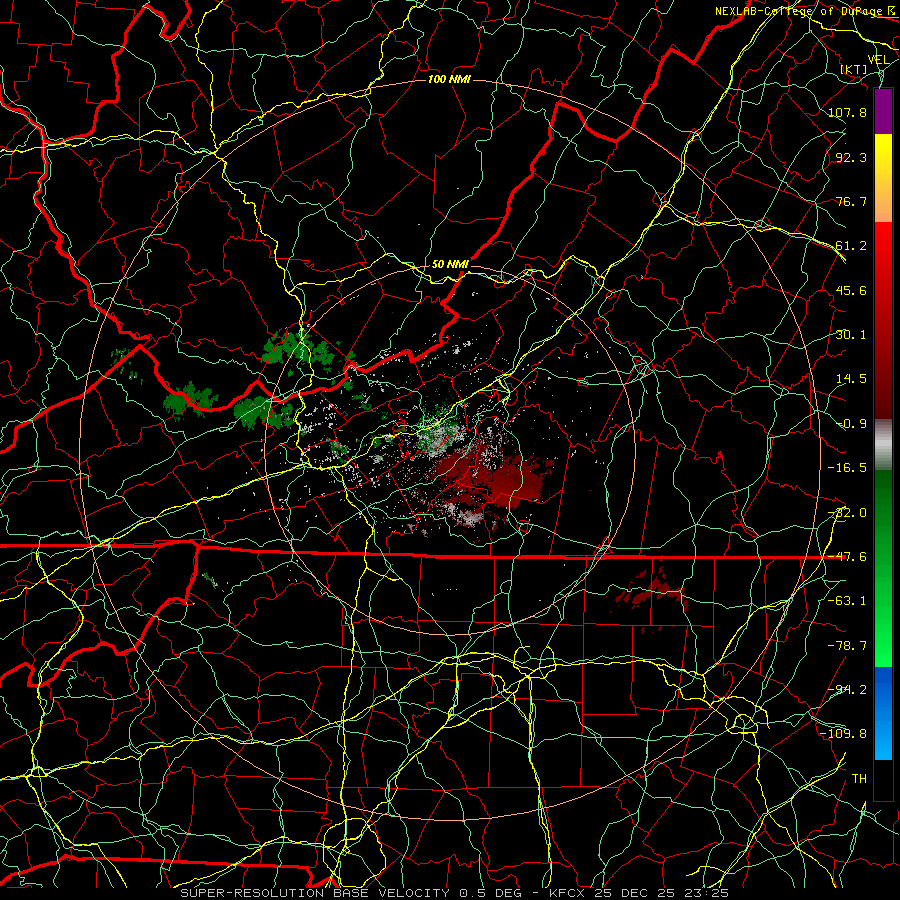900x900 pixels.
Task: Pick the red segment of the color bar
Action: [883, 320]
